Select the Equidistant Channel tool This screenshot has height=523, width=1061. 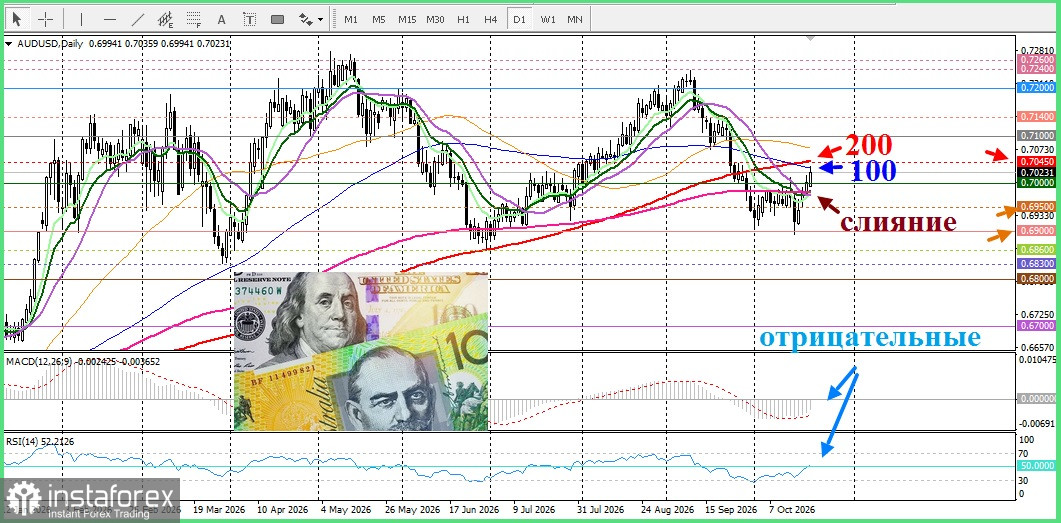[x=166, y=19]
